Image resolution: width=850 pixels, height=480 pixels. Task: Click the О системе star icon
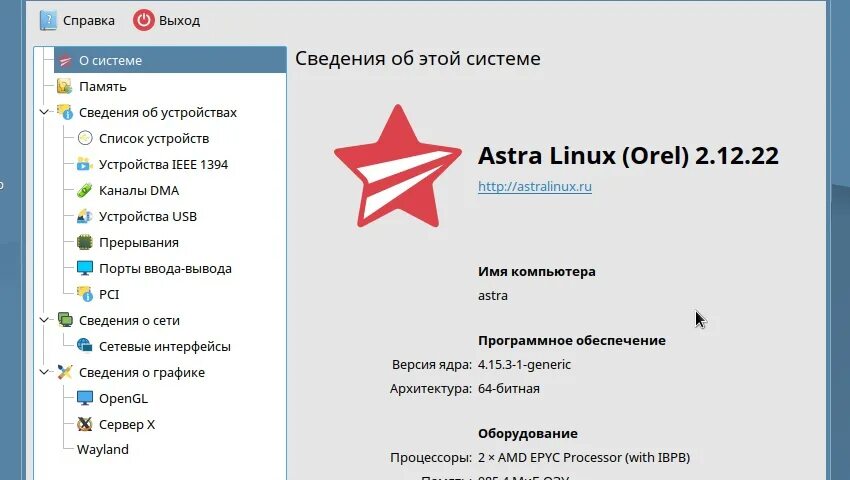pos(65,60)
